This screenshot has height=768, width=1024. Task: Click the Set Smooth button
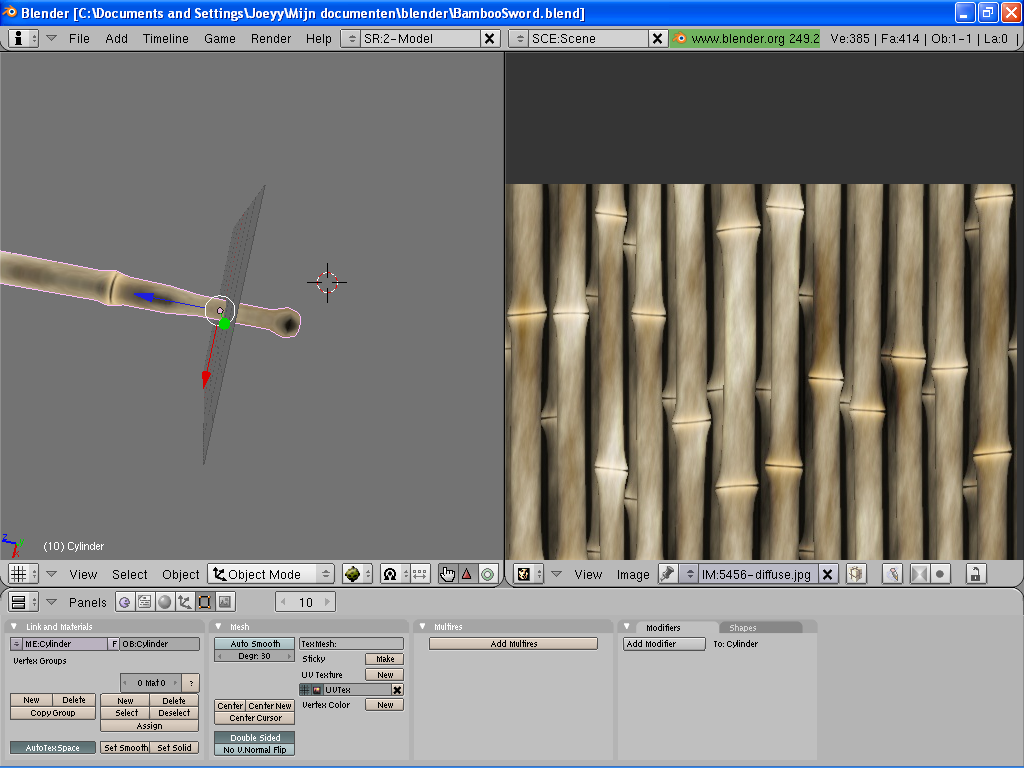(126, 748)
